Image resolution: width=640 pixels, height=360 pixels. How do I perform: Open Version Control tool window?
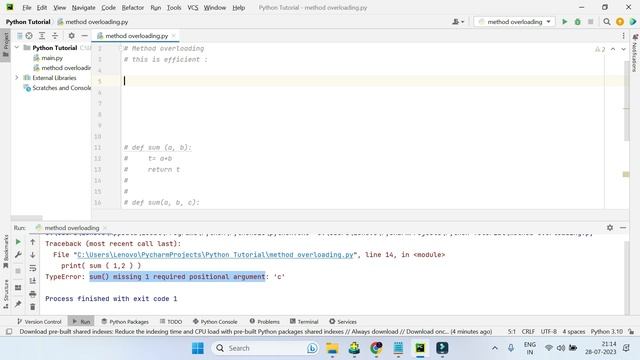[x=39, y=322]
